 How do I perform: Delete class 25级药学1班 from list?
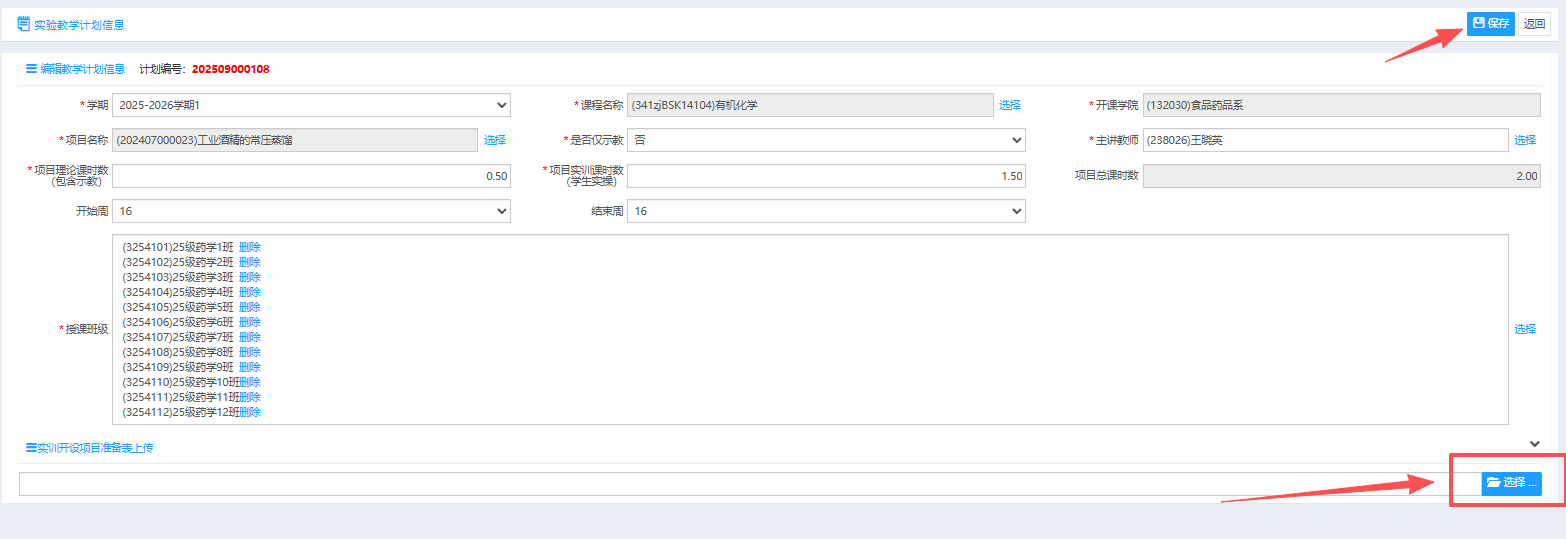pos(250,247)
